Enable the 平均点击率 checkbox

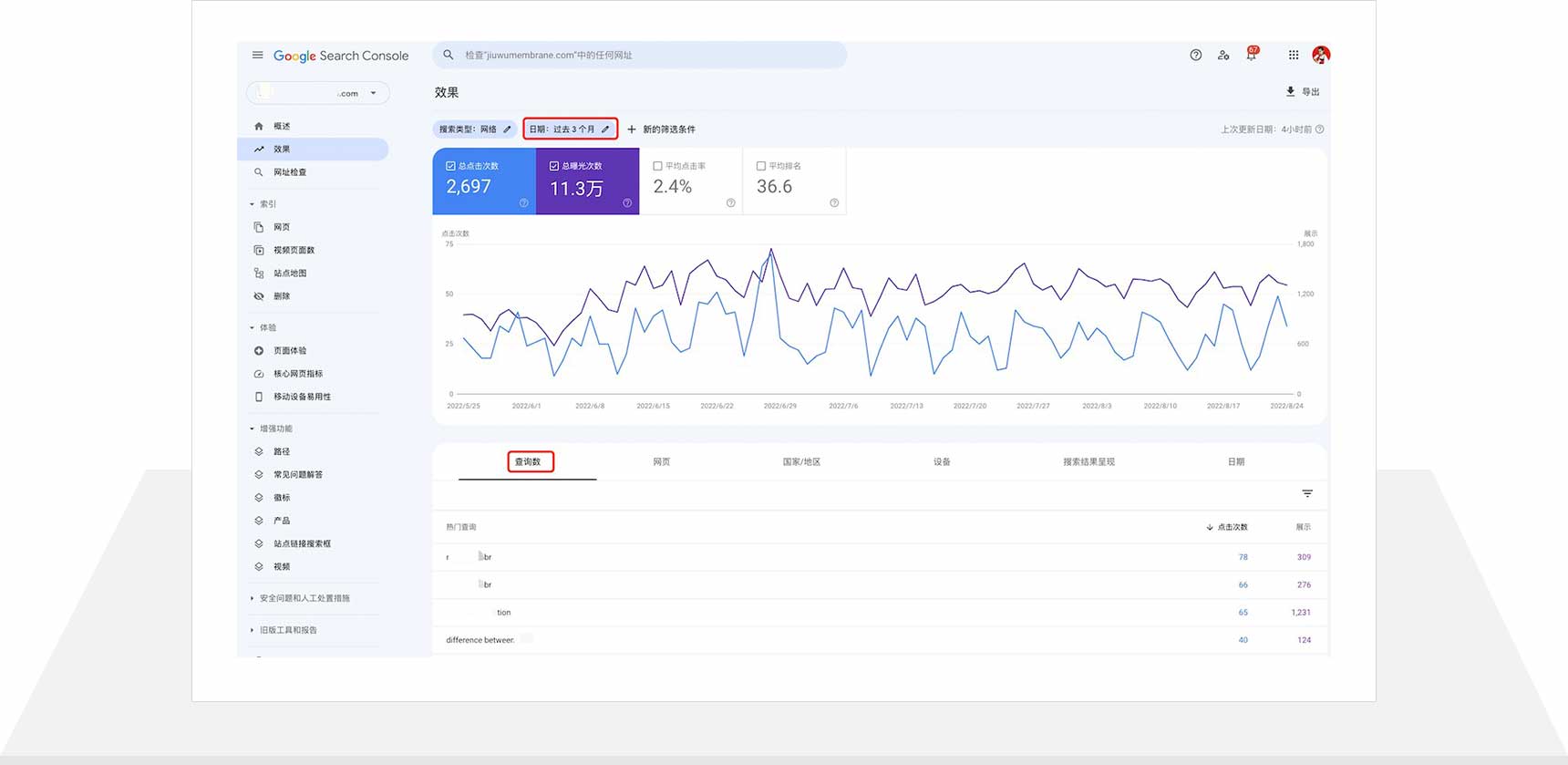click(x=658, y=166)
